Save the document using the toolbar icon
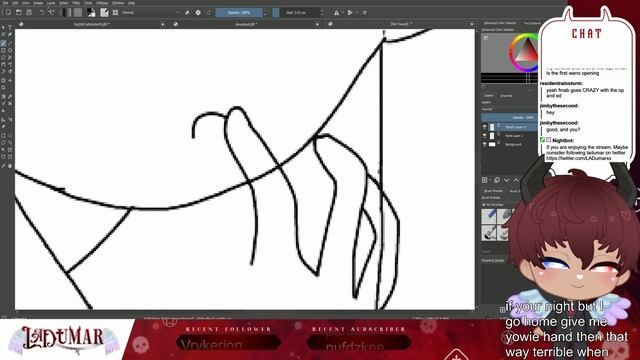Screen dimensions: 640x360 29,13
